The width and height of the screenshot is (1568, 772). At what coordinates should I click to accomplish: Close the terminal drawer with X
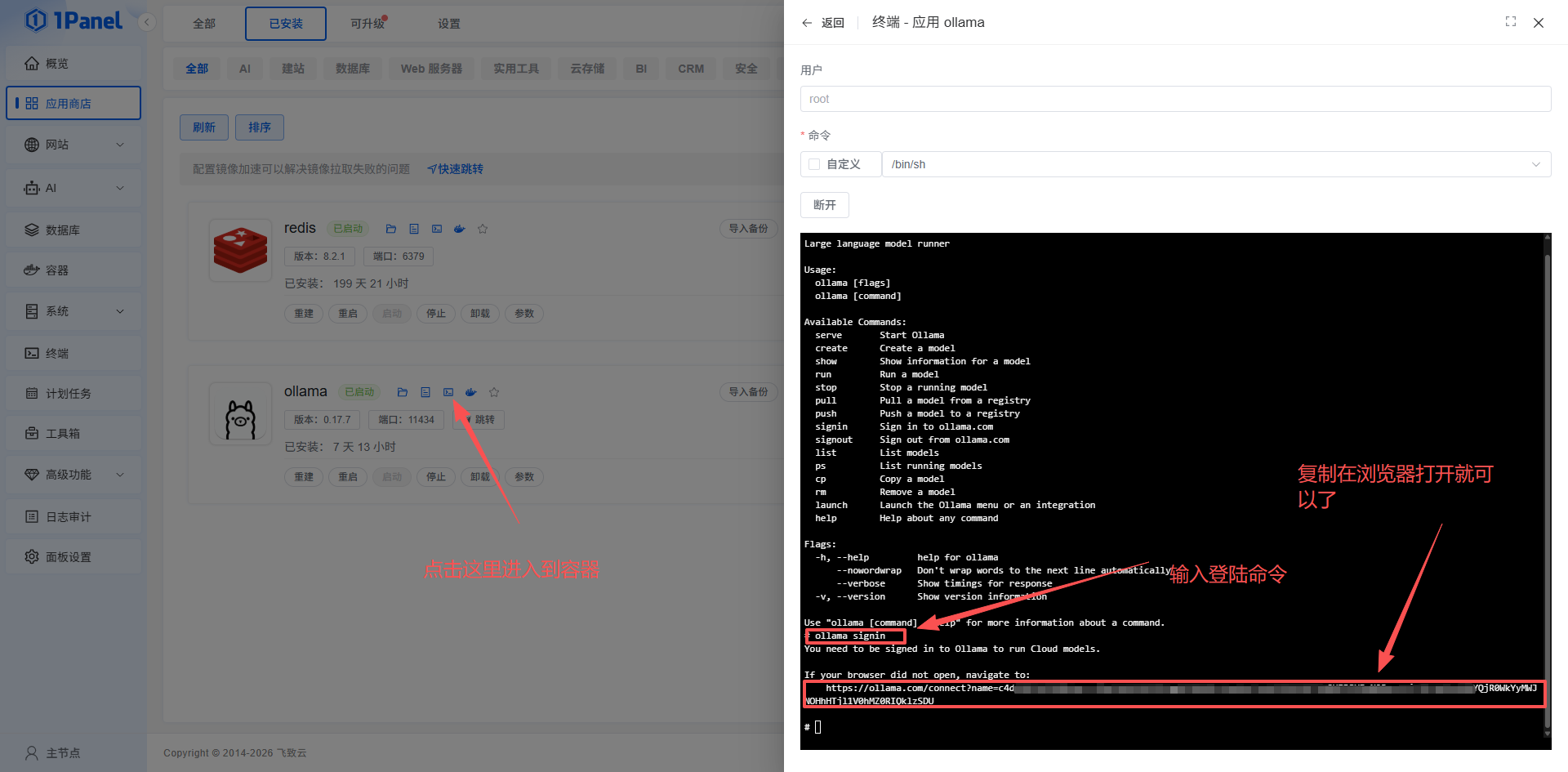(1539, 23)
